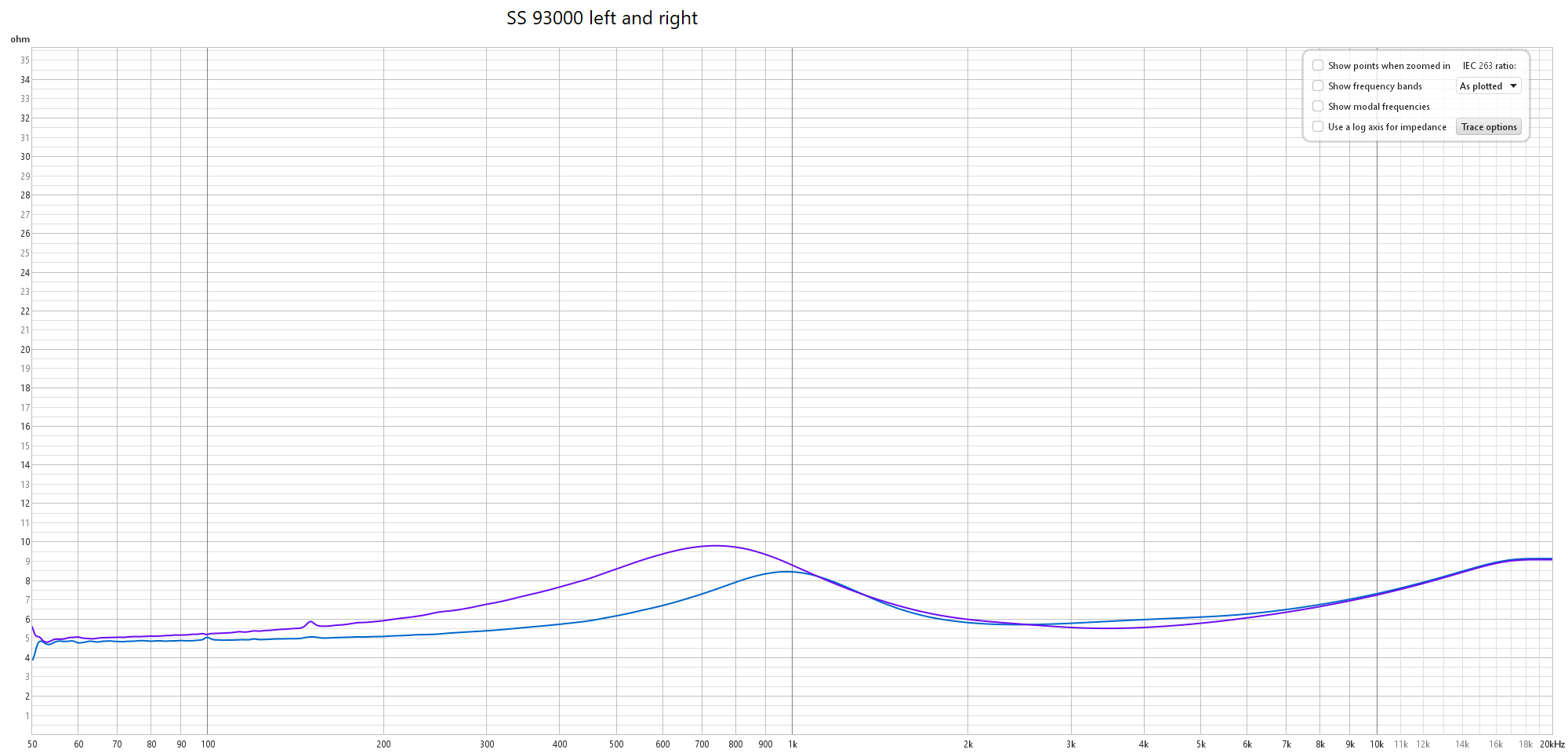This screenshot has height=753, width=1568.
Task: Click the '20kHz' axis end label
Action: click(1552, 744)
